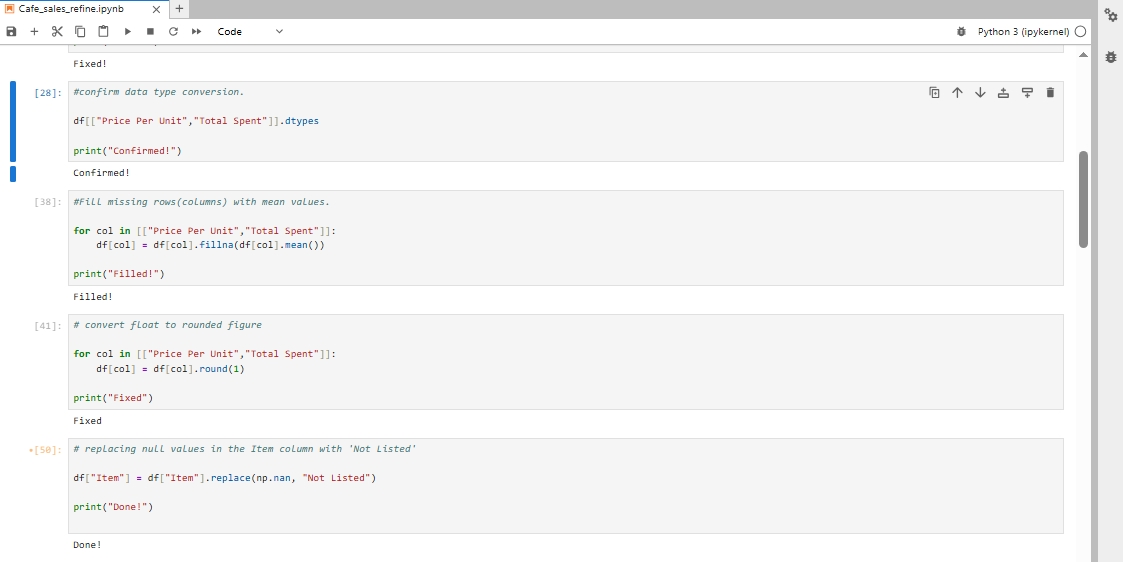The width and height of the screenshot is (1123, 562).
Task: Click the '#confirm data type conversion.' comment
Action: pos(158,92)
